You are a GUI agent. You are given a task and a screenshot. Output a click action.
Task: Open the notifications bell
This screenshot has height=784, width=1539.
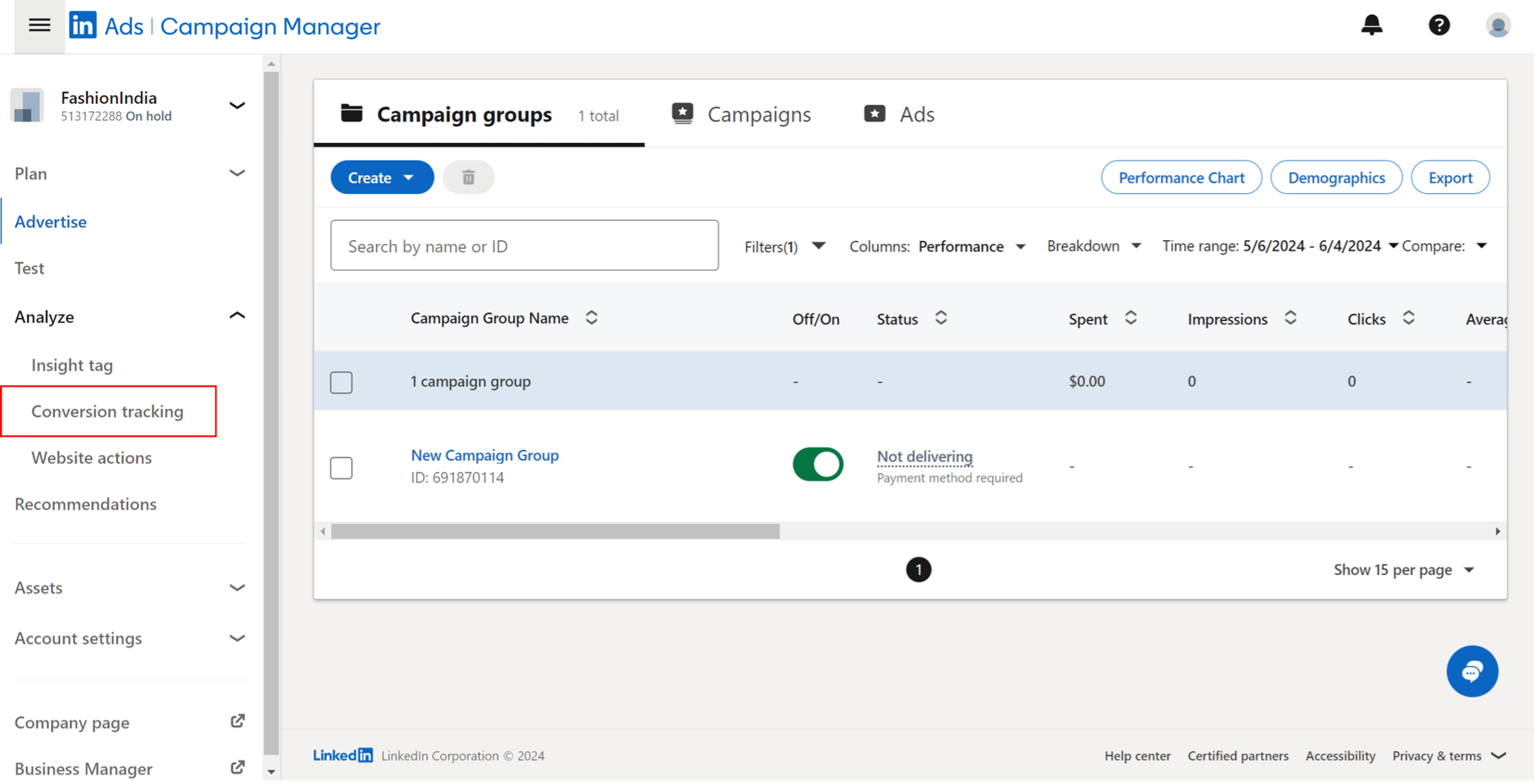point(1371,25)
